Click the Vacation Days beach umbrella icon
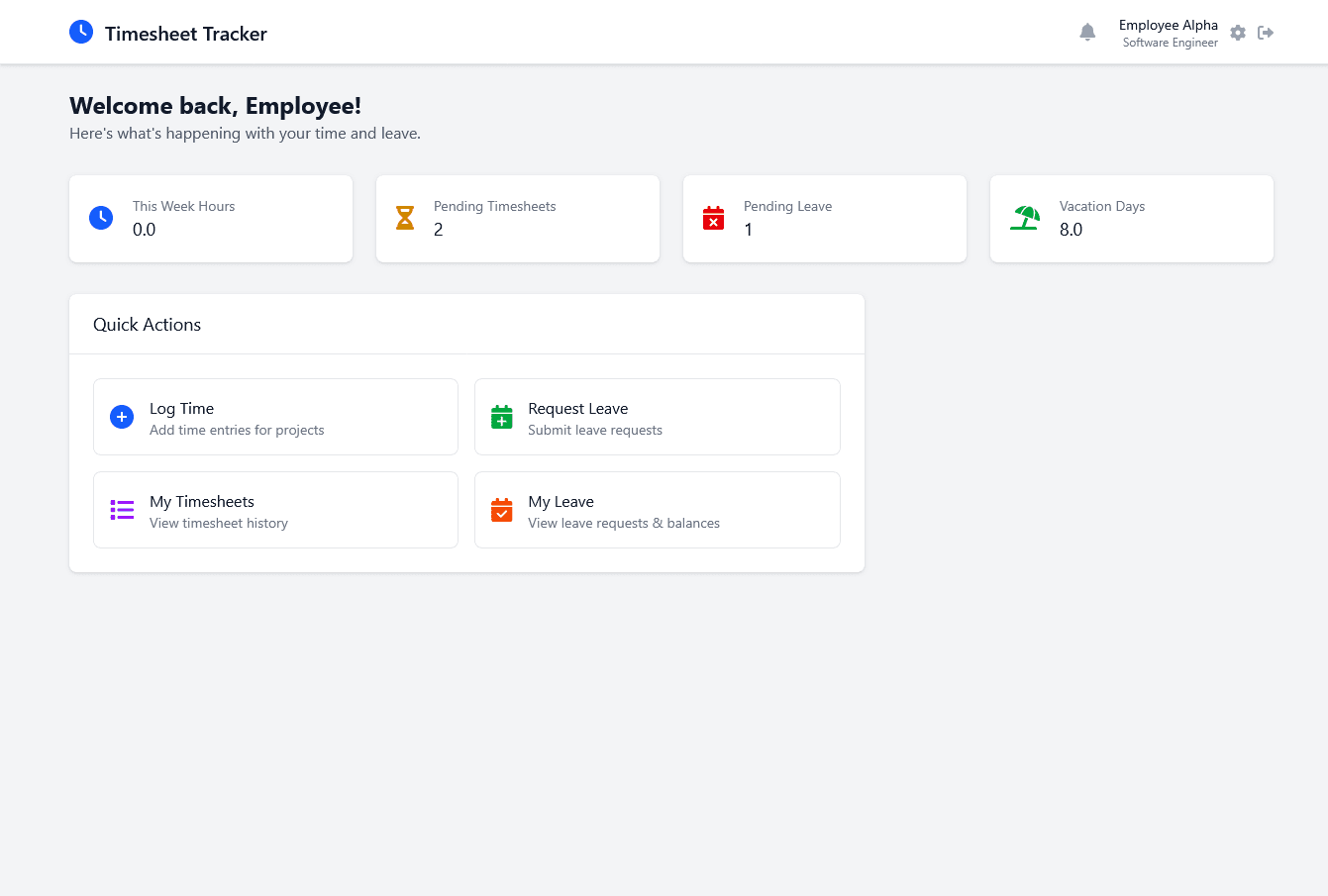Screen dimensions: 1328x896 1025,217
